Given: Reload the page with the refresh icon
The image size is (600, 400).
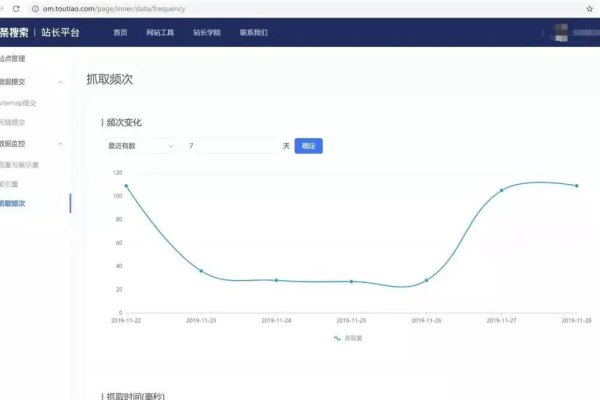Looking at the screenshot, I should (16, 8).
